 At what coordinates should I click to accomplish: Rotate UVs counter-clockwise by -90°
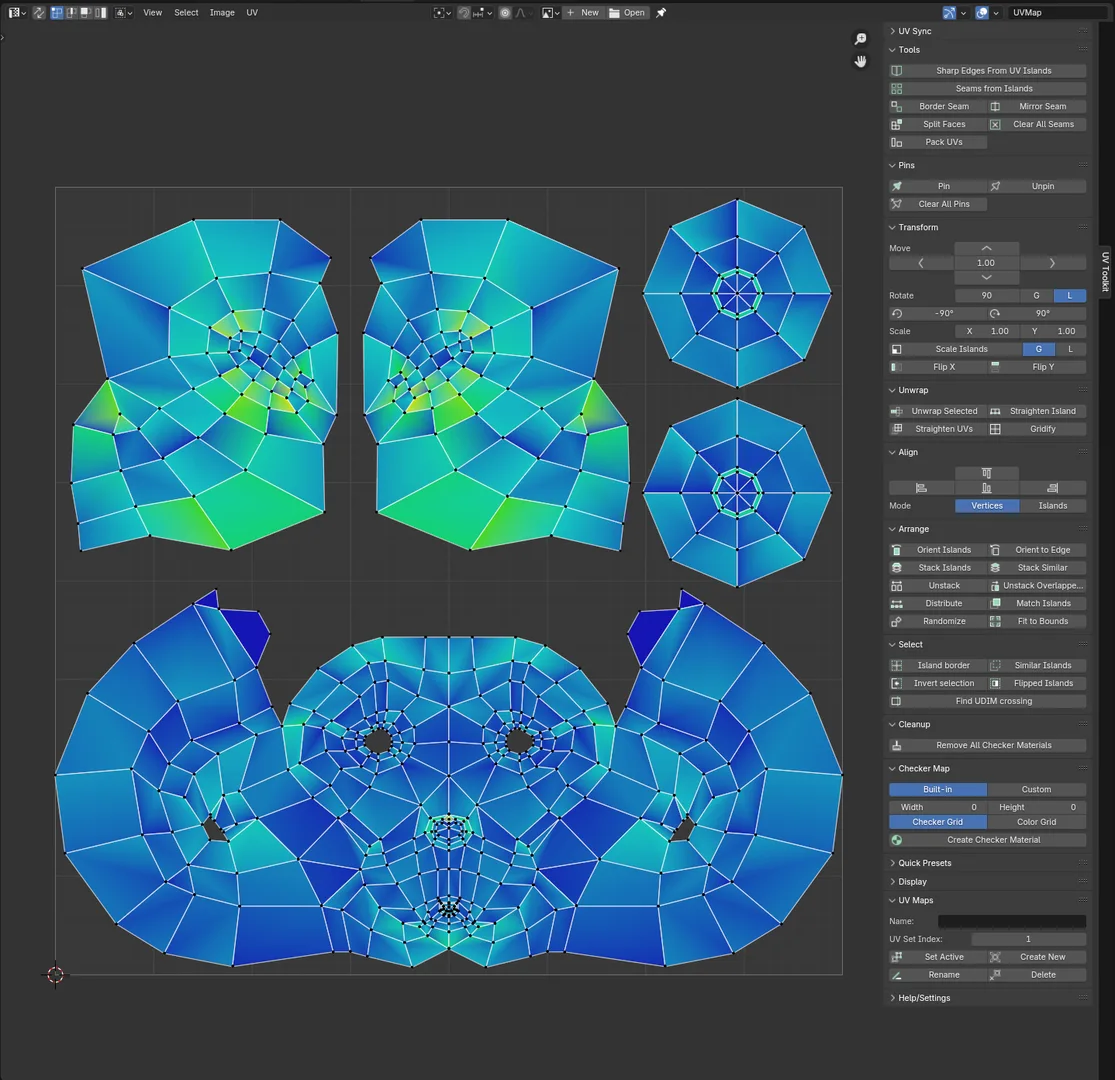tap(938, 313)
